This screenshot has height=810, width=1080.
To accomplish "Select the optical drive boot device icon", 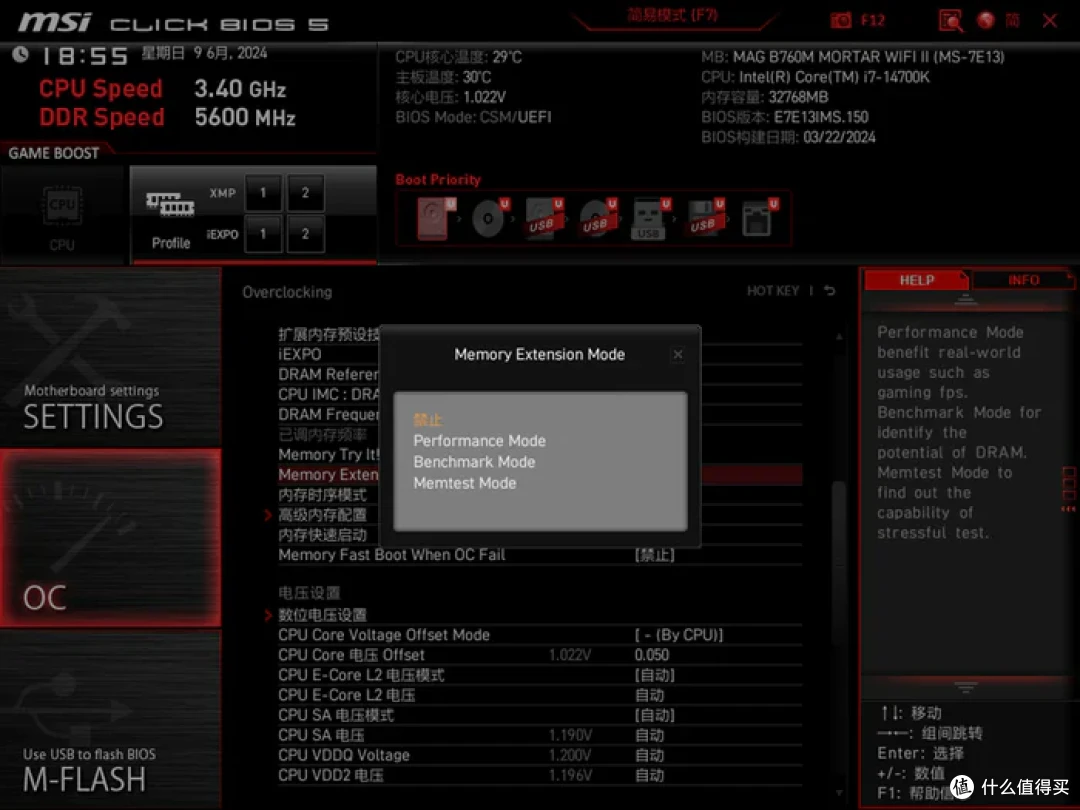I will [490, 218].
